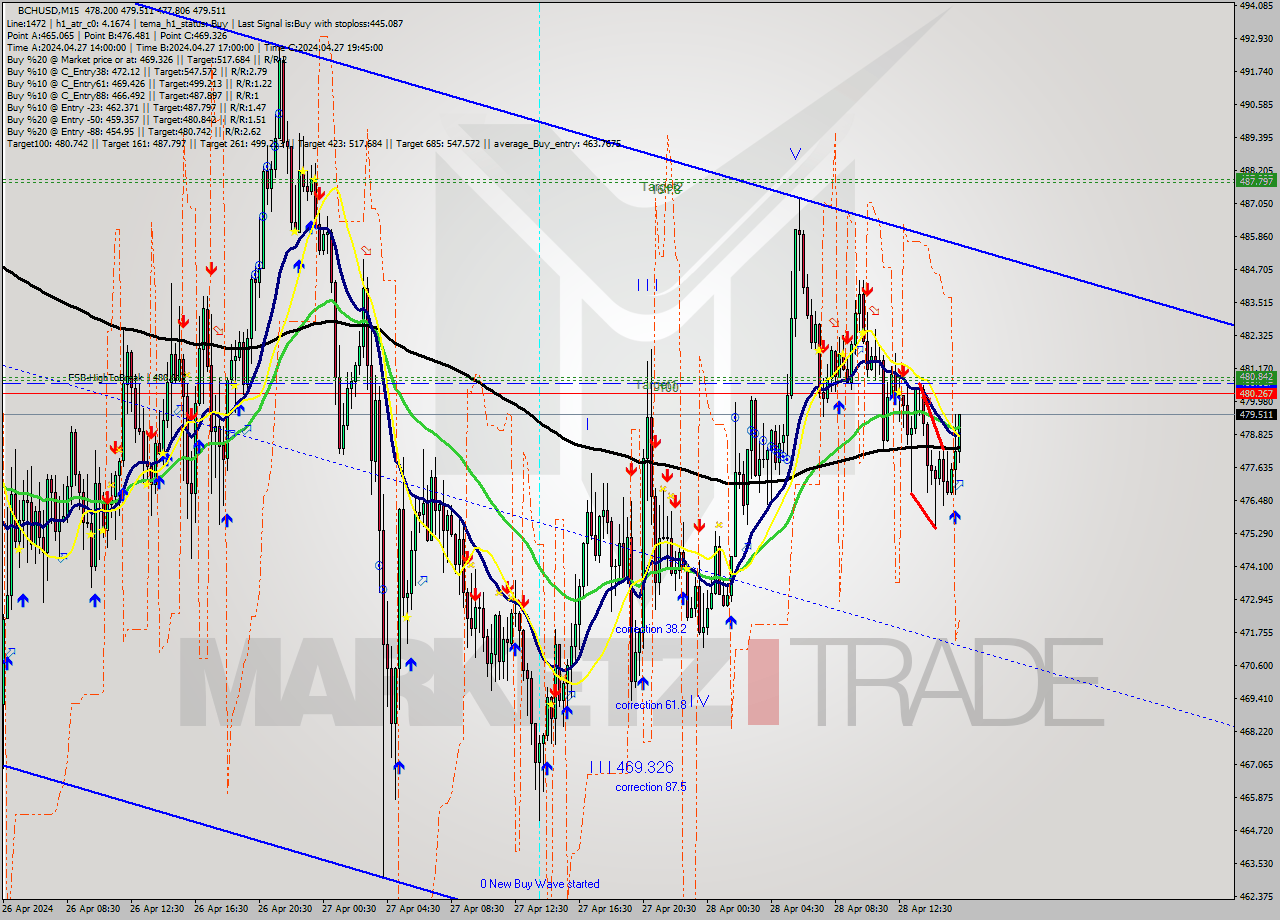
Task: Click the '26 Apr 20:30' time axis label
Action: [287, 909]
